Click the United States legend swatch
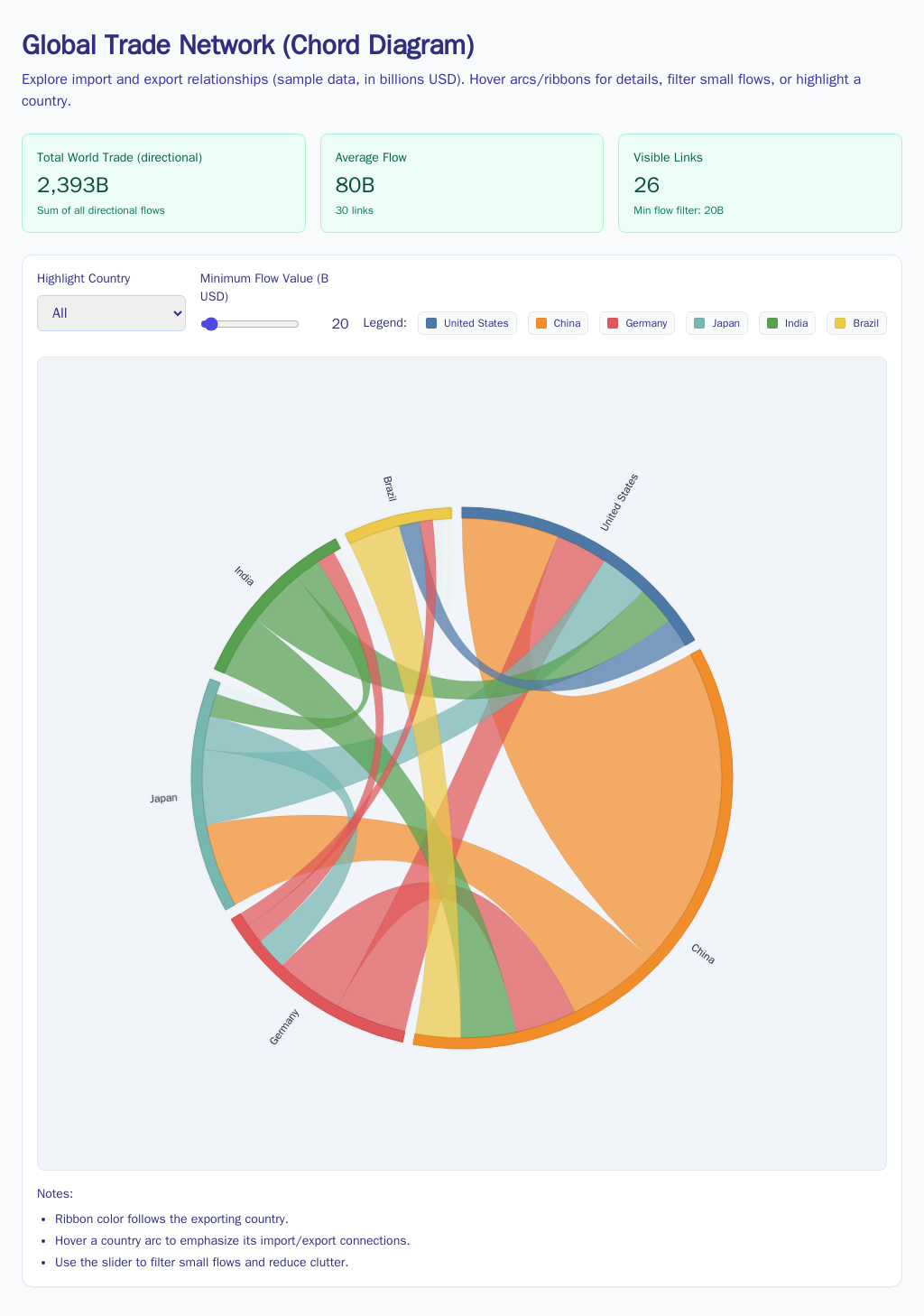This screenshot has width=924, height=1316. coord(431,323)
